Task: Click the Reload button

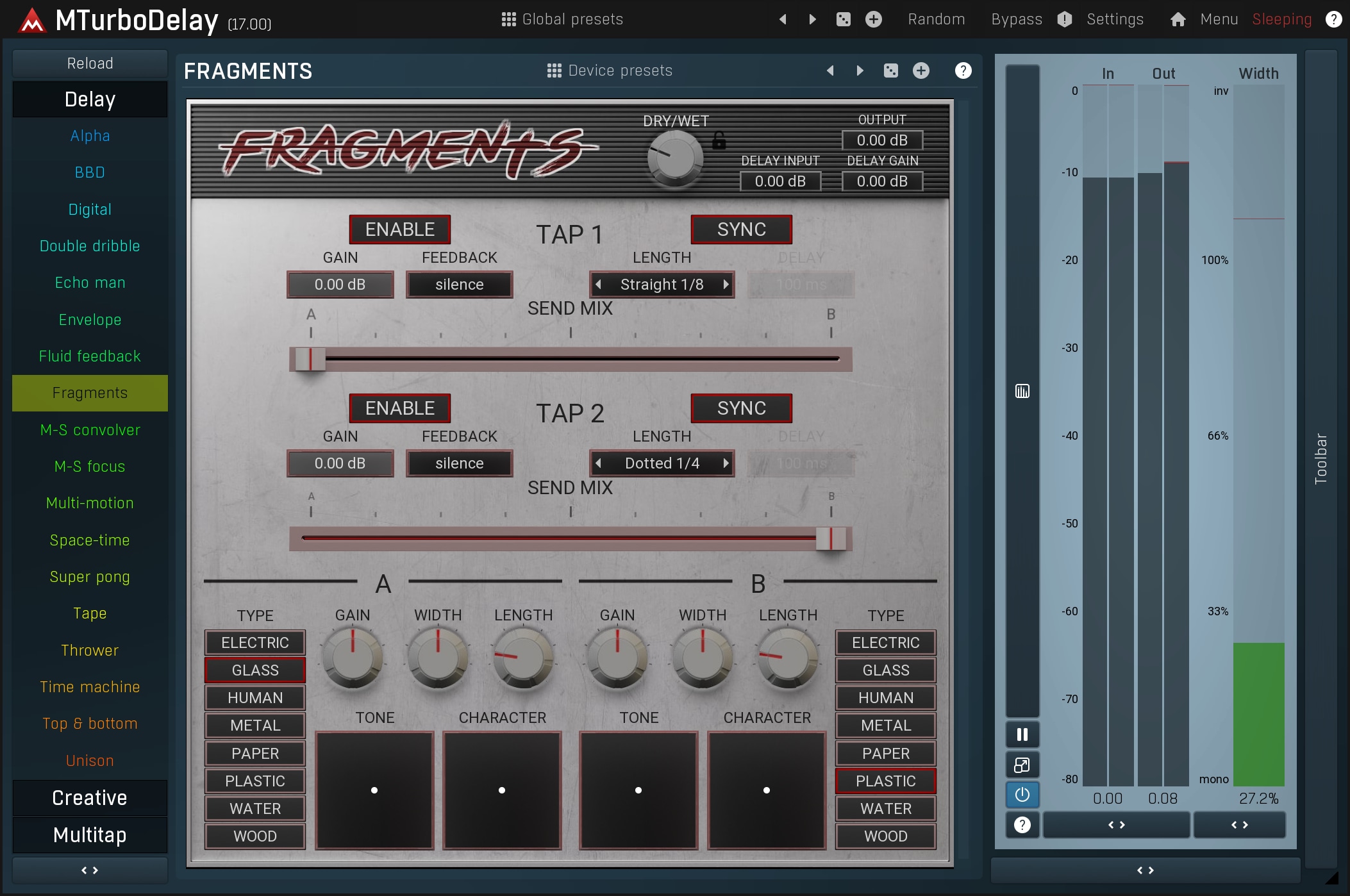Action: pos(90,63)
